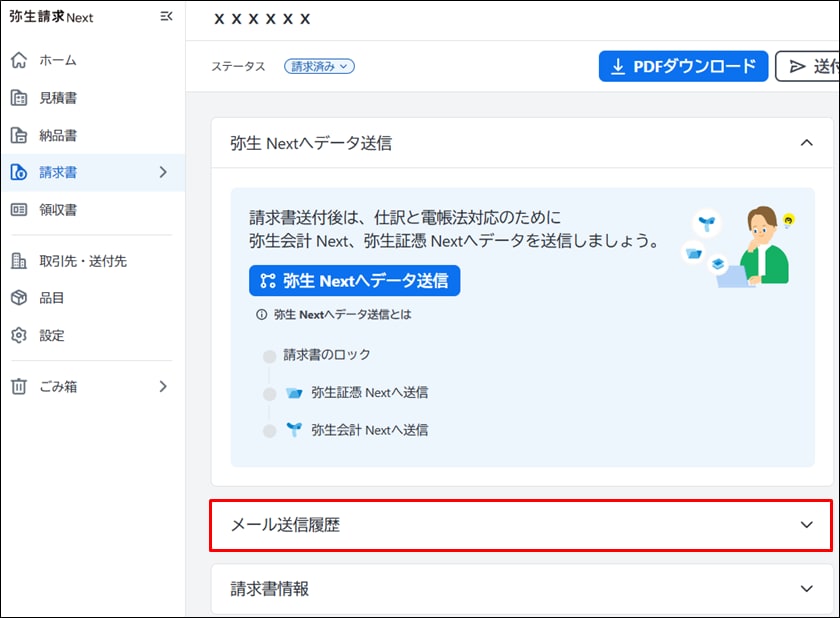
Task: Collapse the 弥生 Nextへデータ送信 panel chevron
Action: 806,143
